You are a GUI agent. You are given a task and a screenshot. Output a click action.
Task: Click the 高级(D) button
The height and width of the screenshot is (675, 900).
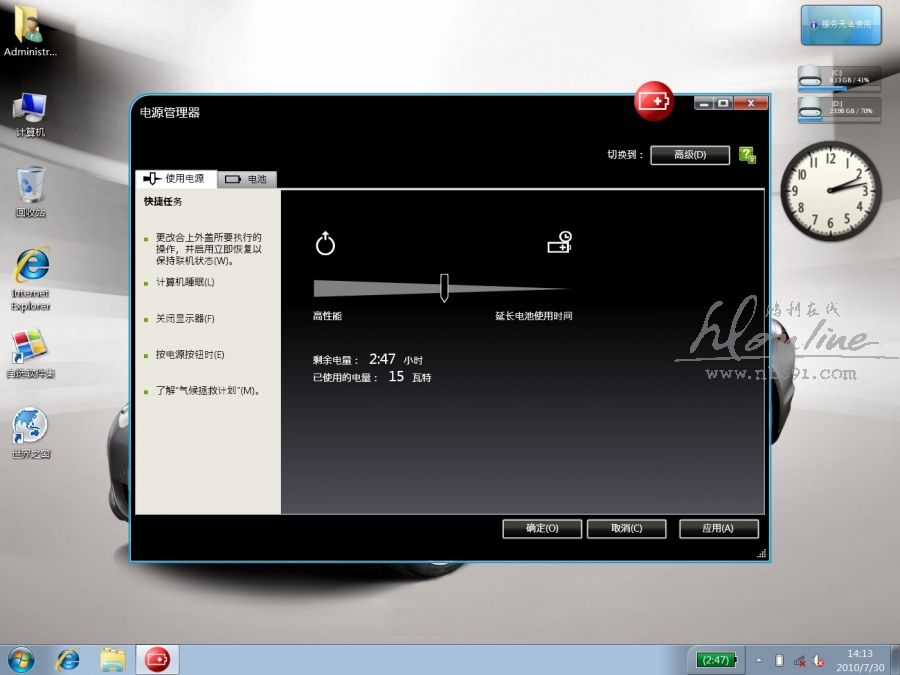click(690, 155)
